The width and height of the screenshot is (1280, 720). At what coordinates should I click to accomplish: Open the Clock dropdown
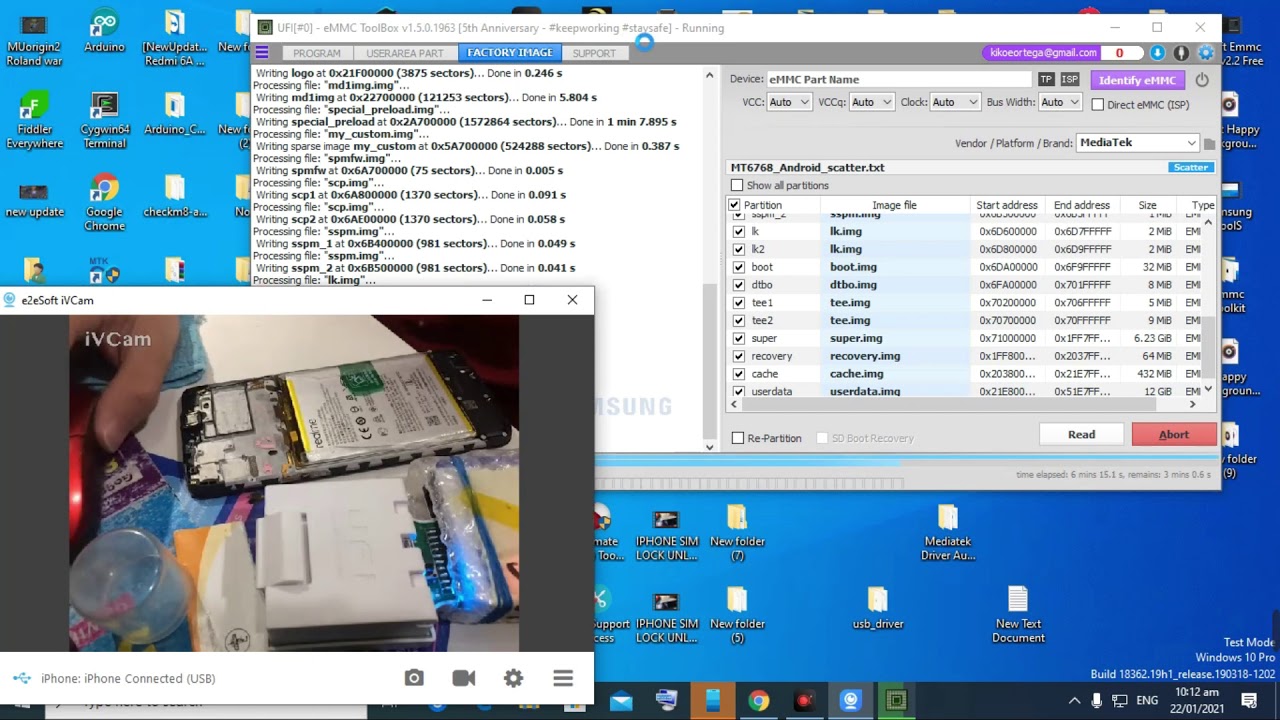[954, 102]
